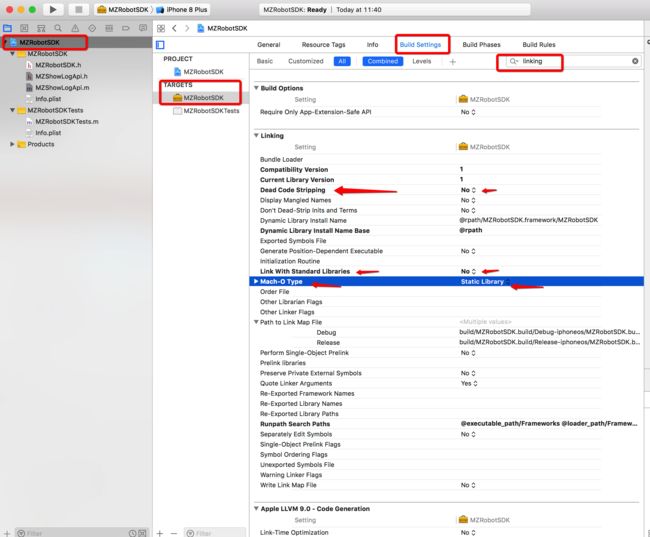Clear the linking search text
The width and height of the screenshot is (650, 537).
point(635,61)
